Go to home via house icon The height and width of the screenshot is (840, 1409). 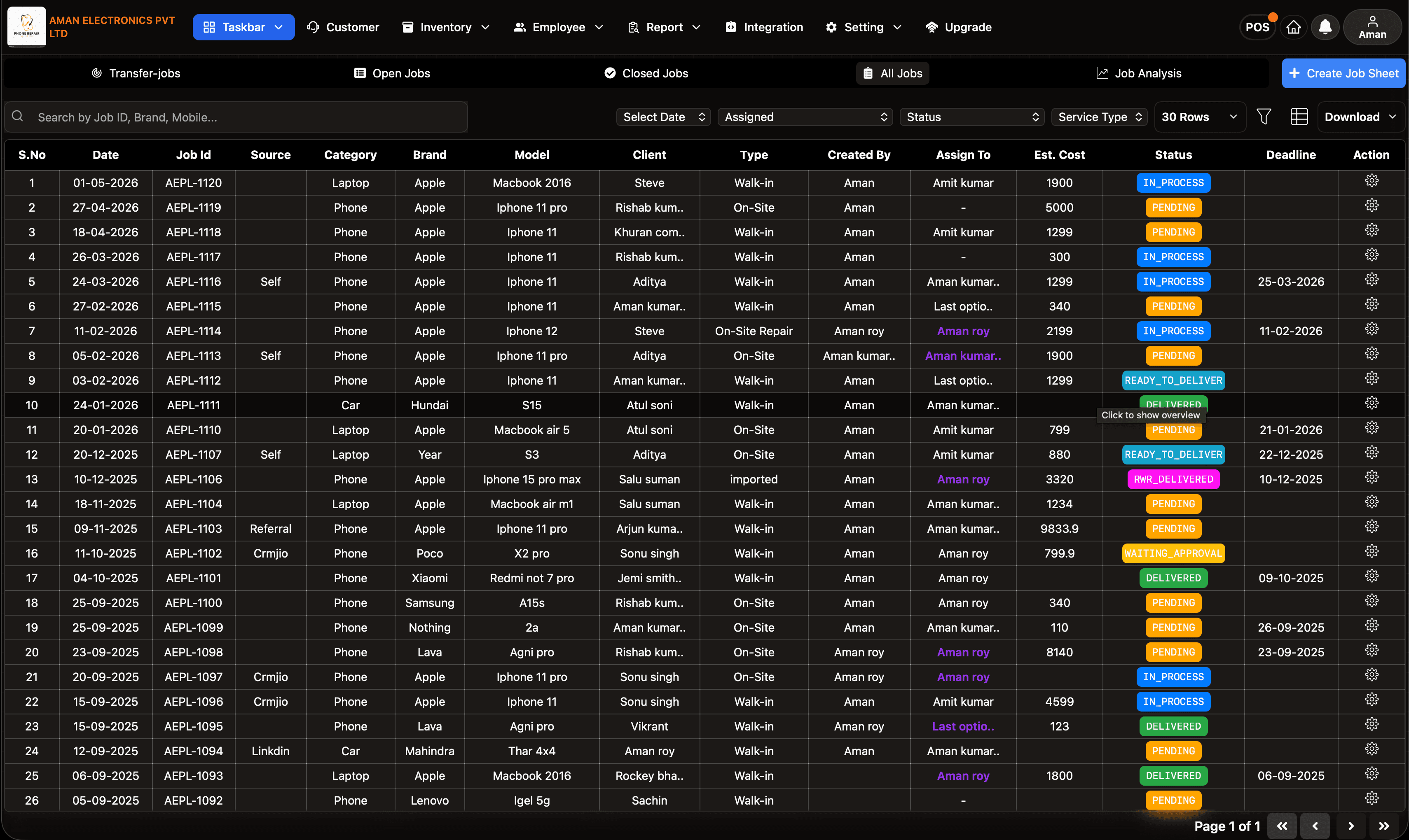1293,27
